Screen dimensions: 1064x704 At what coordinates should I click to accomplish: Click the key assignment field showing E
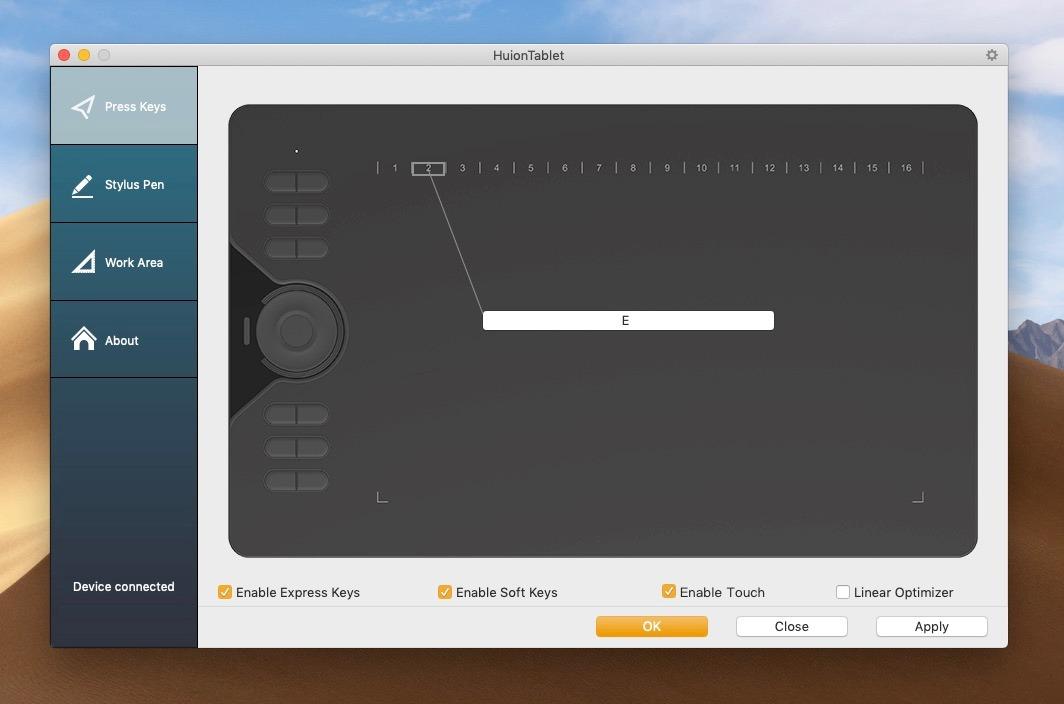pyautogui.click(x=628, y=320)
